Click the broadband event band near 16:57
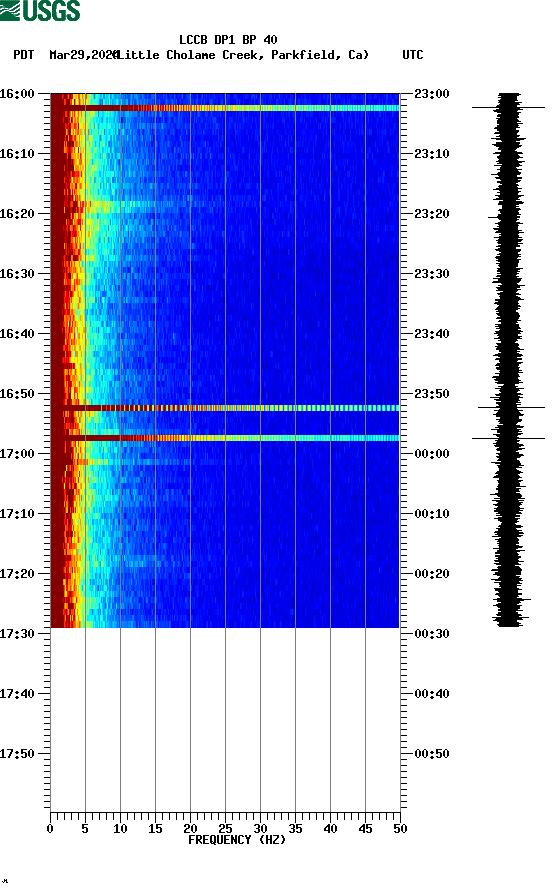 point(225,438)
